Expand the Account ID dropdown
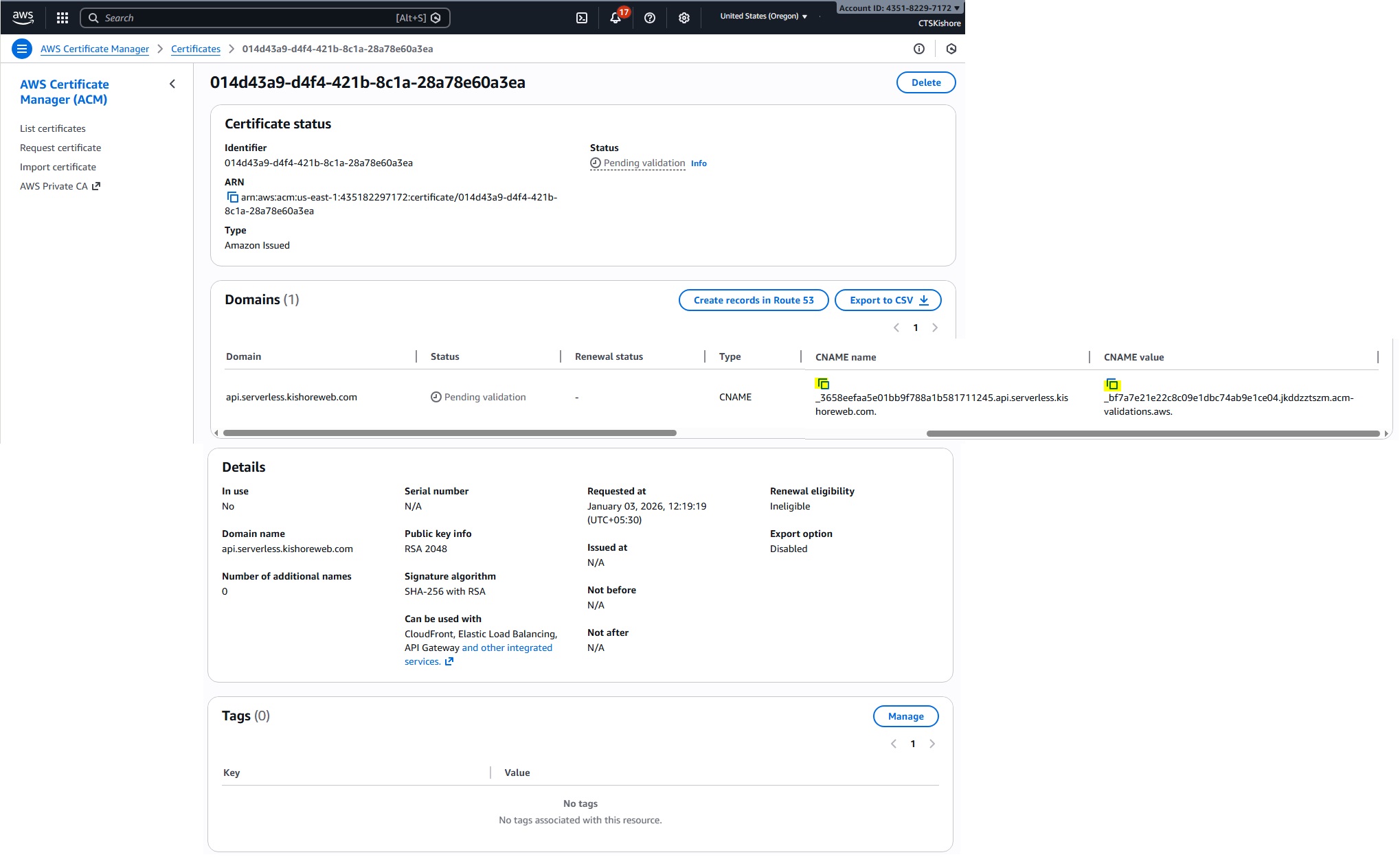 coord(899,8)
